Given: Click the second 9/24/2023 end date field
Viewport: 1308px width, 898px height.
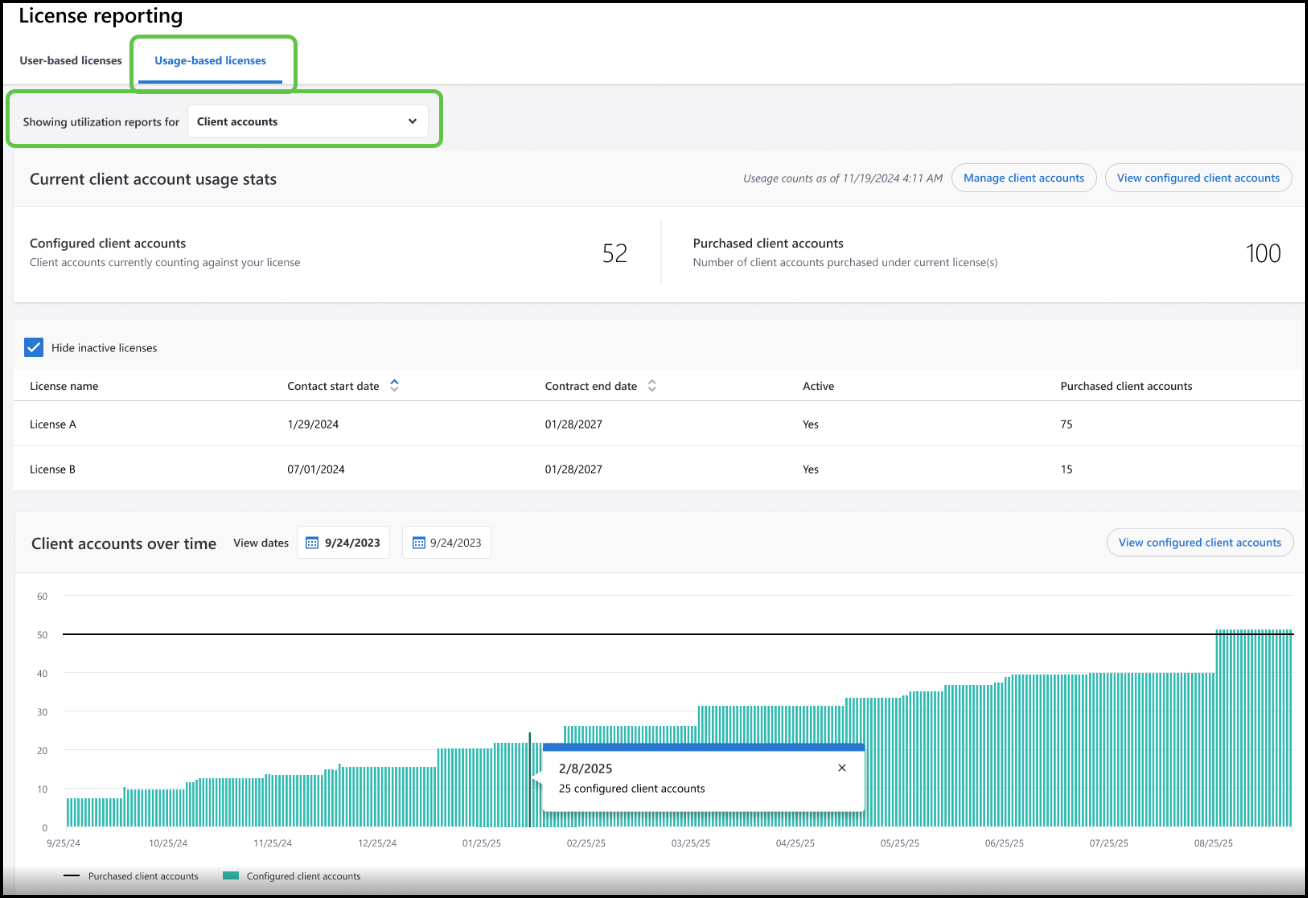Looking at the screenshot, I should 446,543.
